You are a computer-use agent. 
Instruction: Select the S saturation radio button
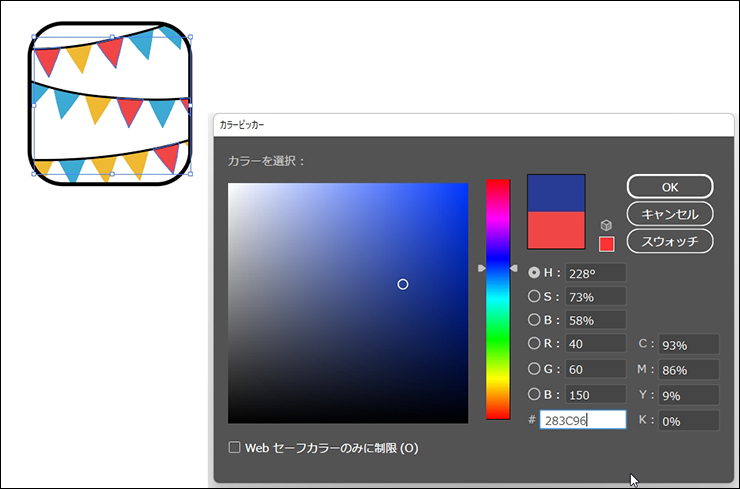pyautogui.click(x=534, y=296)
